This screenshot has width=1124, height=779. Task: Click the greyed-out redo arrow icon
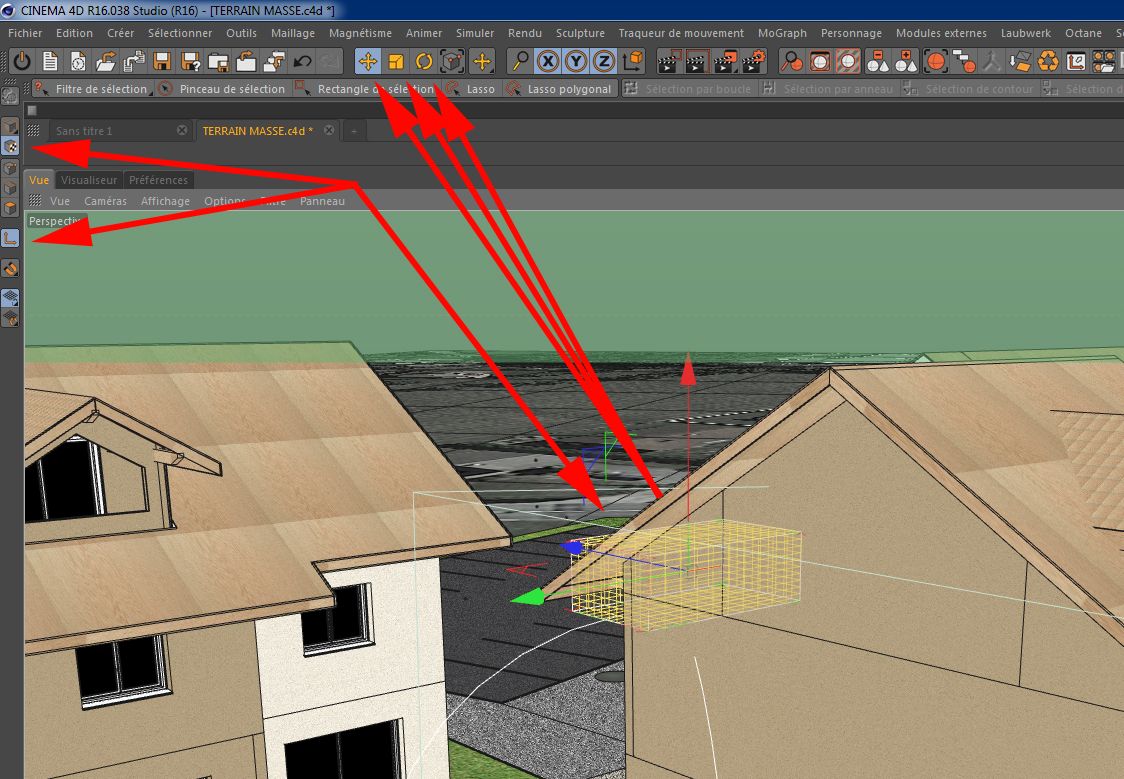pos(330,62)
